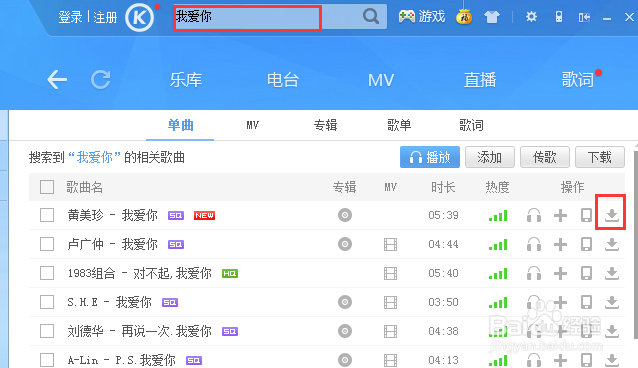Select the 单曲 results tab
Viewport: 638px width, 368px height.
pos(180,125)
